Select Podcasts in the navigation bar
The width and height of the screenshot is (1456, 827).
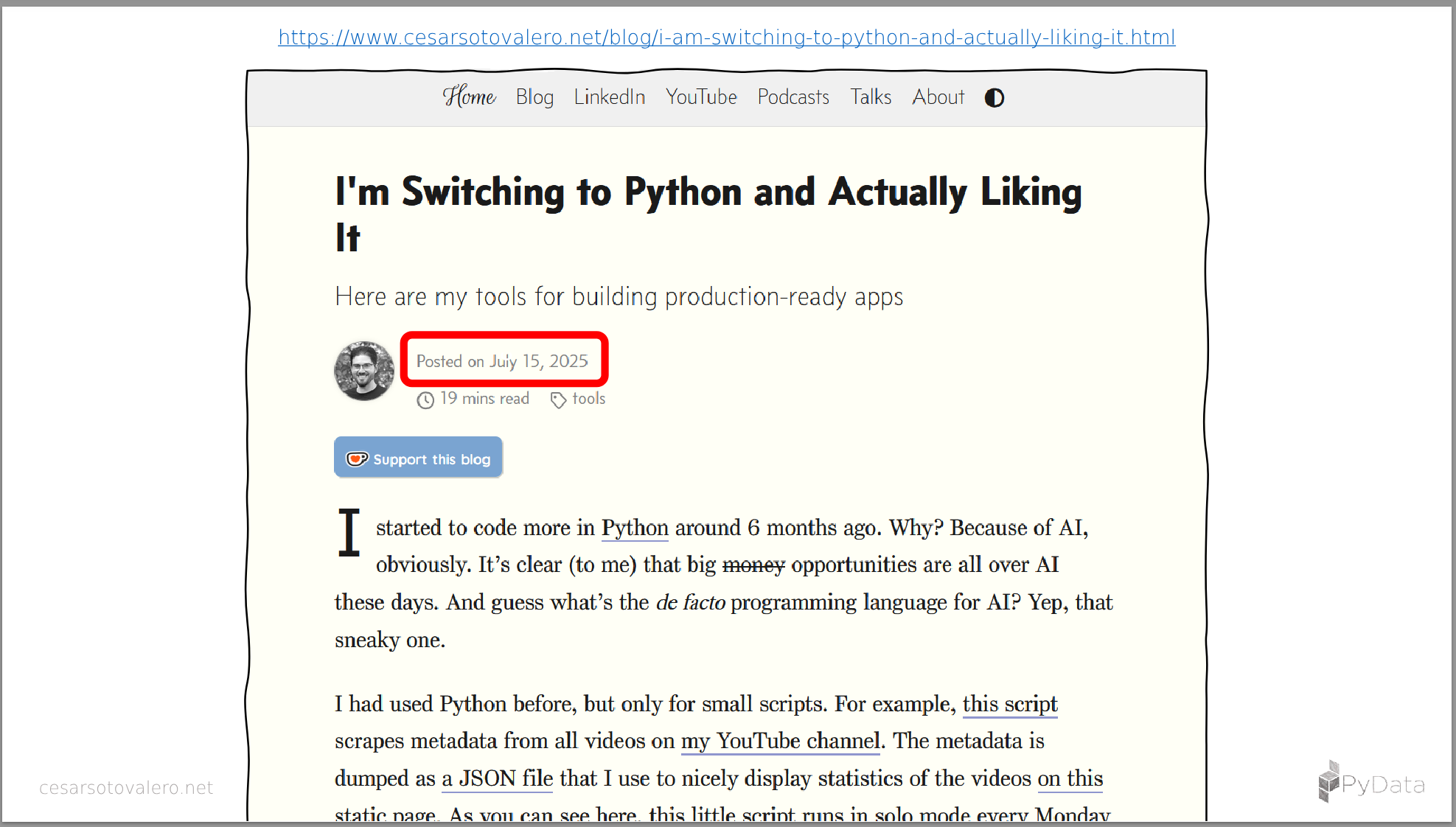[x=793, y=97]
